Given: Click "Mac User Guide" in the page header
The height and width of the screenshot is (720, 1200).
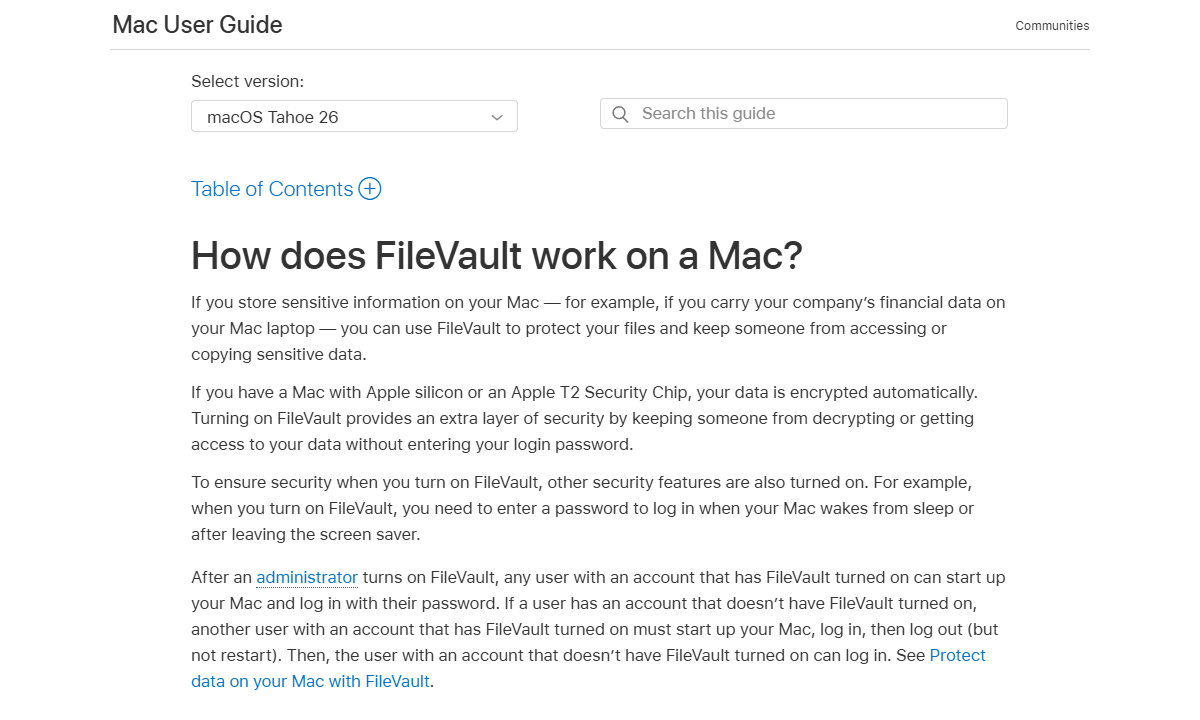Looking at the screenshot, I should click(196, 24).
